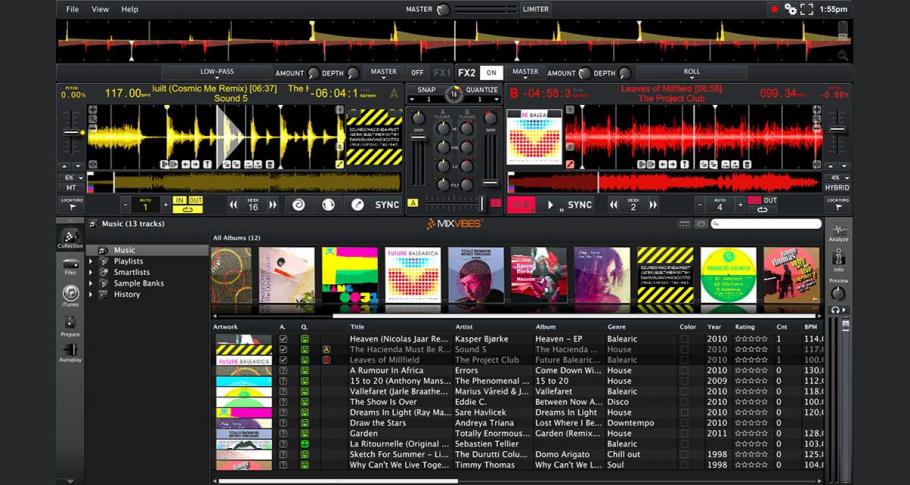Open the Collection browser panel
Viewport: 910px width, 485px height.
[70, 238]
